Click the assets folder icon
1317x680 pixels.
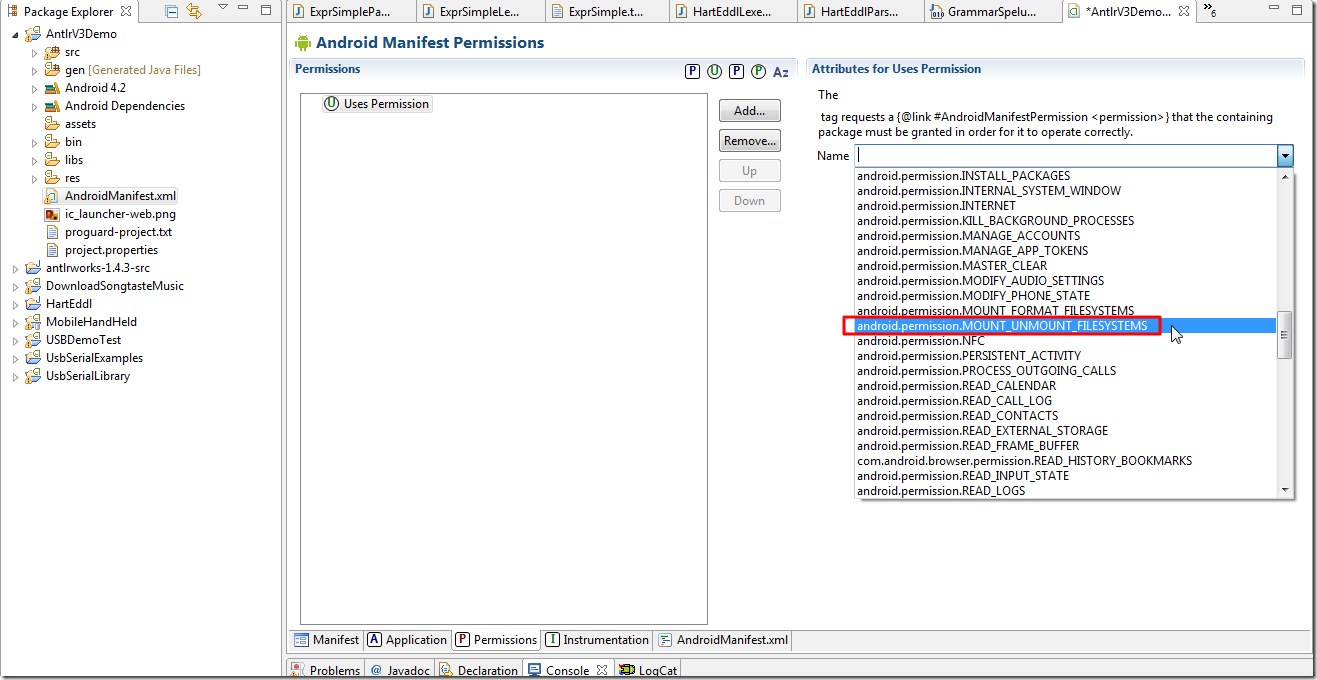(52, 124)
